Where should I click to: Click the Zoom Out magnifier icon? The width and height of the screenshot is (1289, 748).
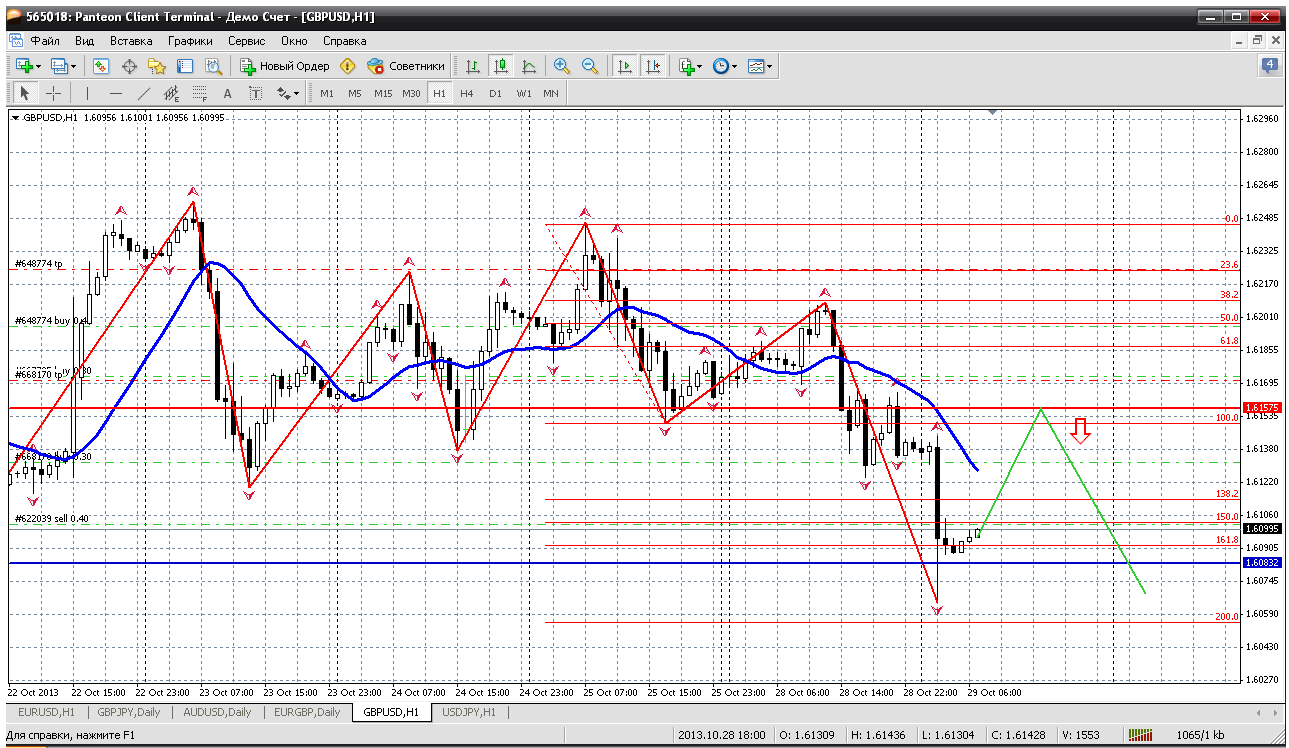(590, 66)
